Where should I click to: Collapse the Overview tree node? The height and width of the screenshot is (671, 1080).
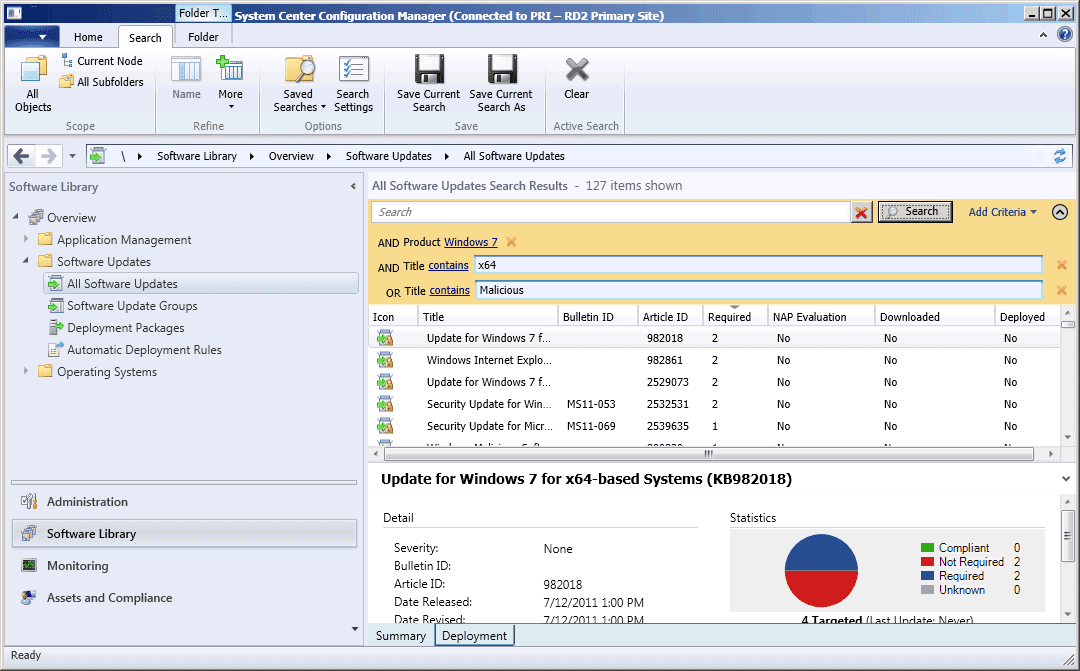16,216
